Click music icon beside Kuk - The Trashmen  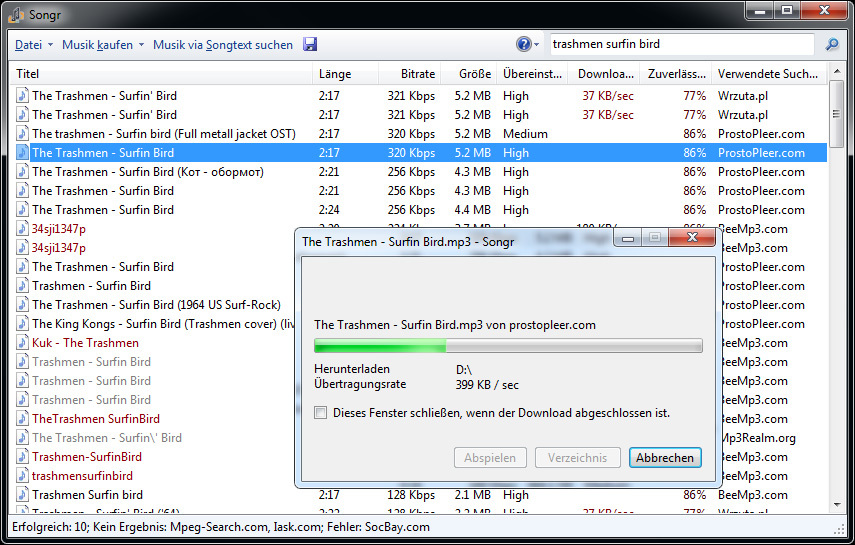click(22, 343)
